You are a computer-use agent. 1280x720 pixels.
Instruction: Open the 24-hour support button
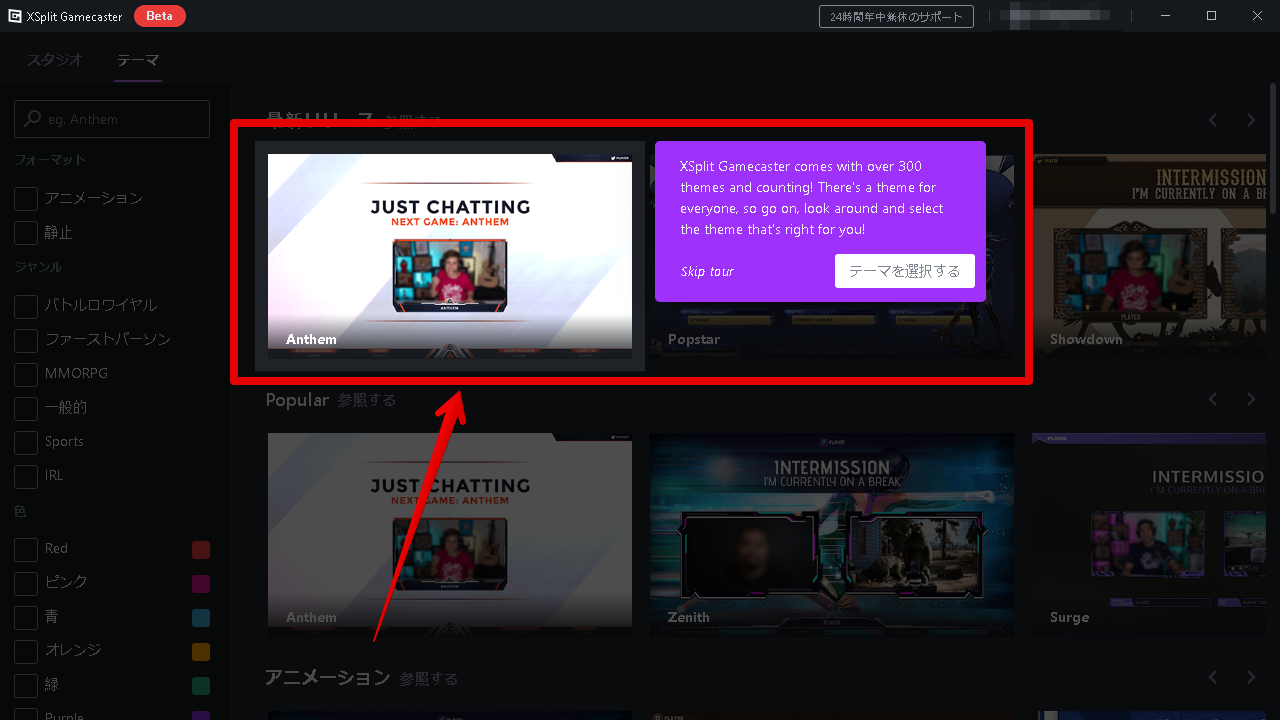pos(896,16)
